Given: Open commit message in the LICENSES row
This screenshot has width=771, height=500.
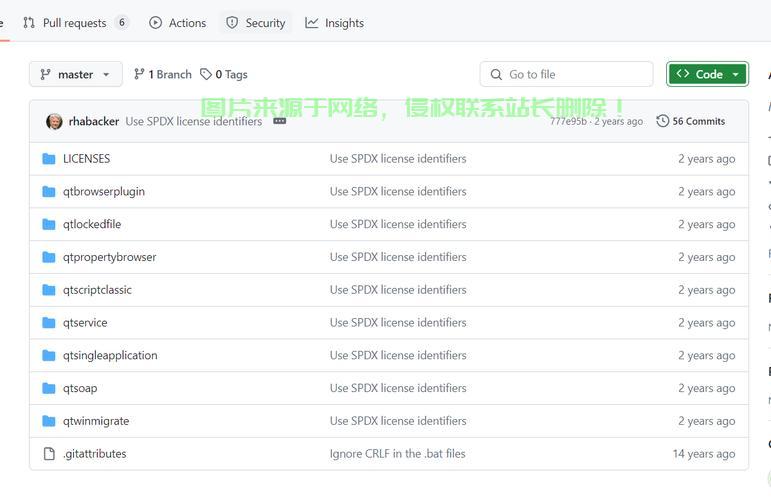Looking at the screenshot, I should 398,159.
